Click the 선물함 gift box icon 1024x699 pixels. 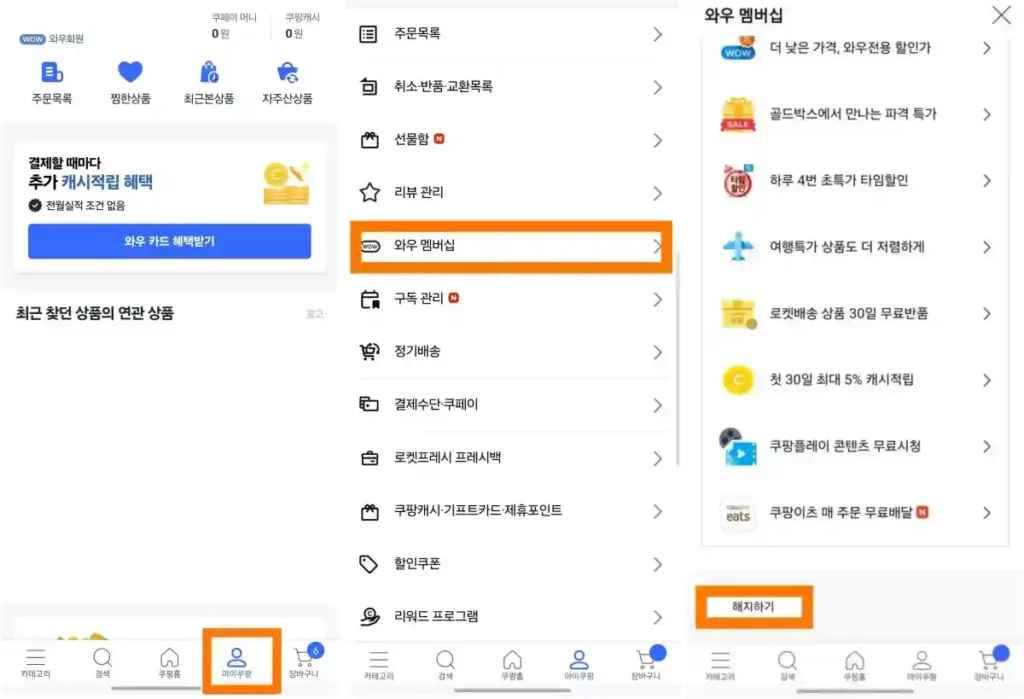[370, 140]
